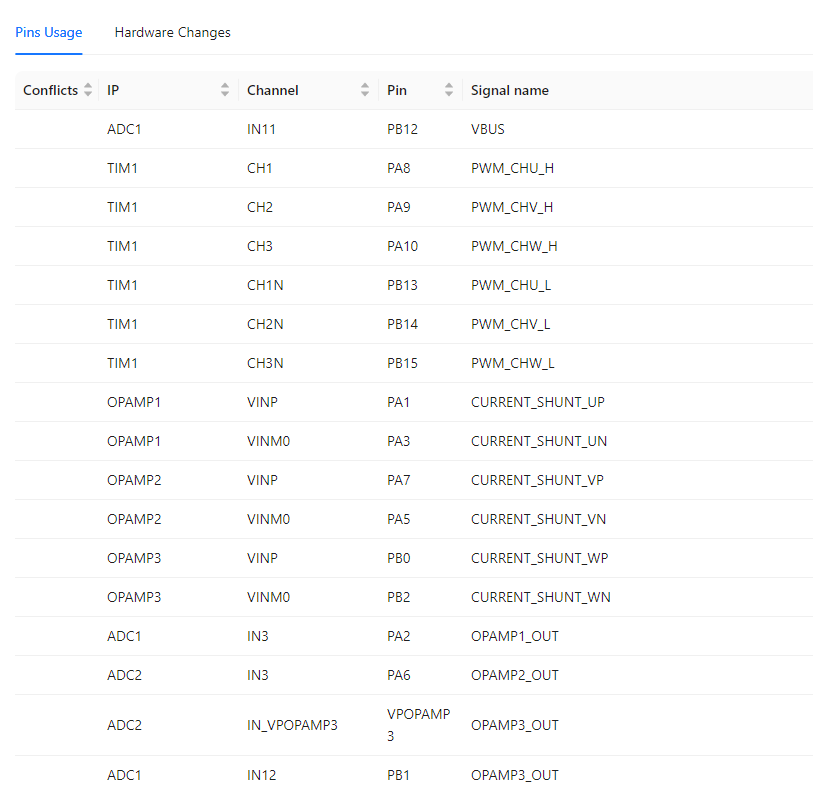Select the PB12 pin cell
The width and height of the screenshot is (813, 799).
pos(402,129)
